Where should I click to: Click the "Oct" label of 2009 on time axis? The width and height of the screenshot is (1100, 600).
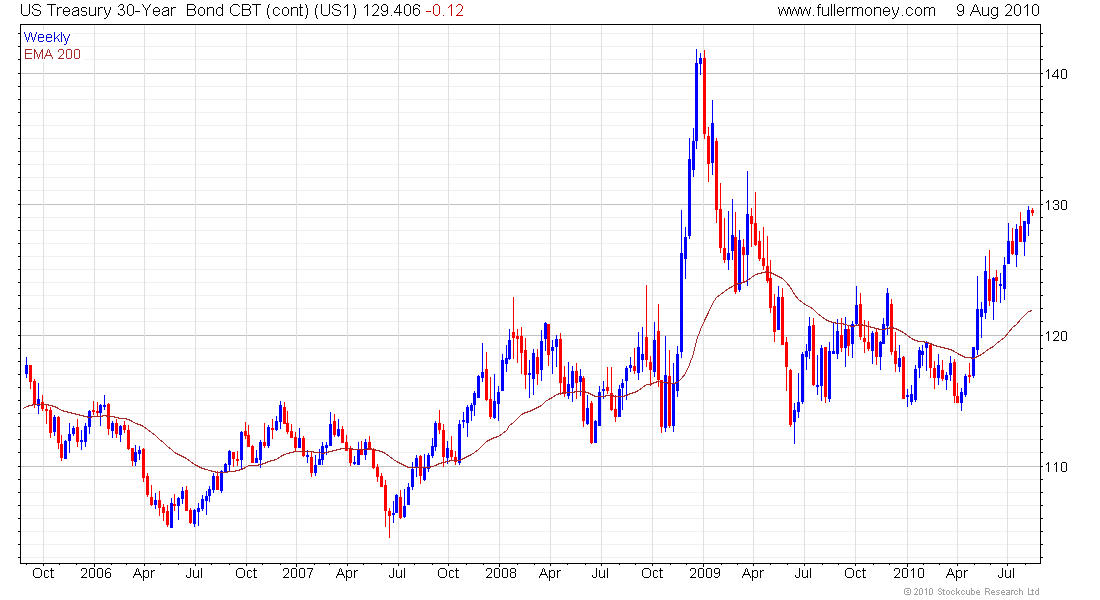[x=855, y=573]
